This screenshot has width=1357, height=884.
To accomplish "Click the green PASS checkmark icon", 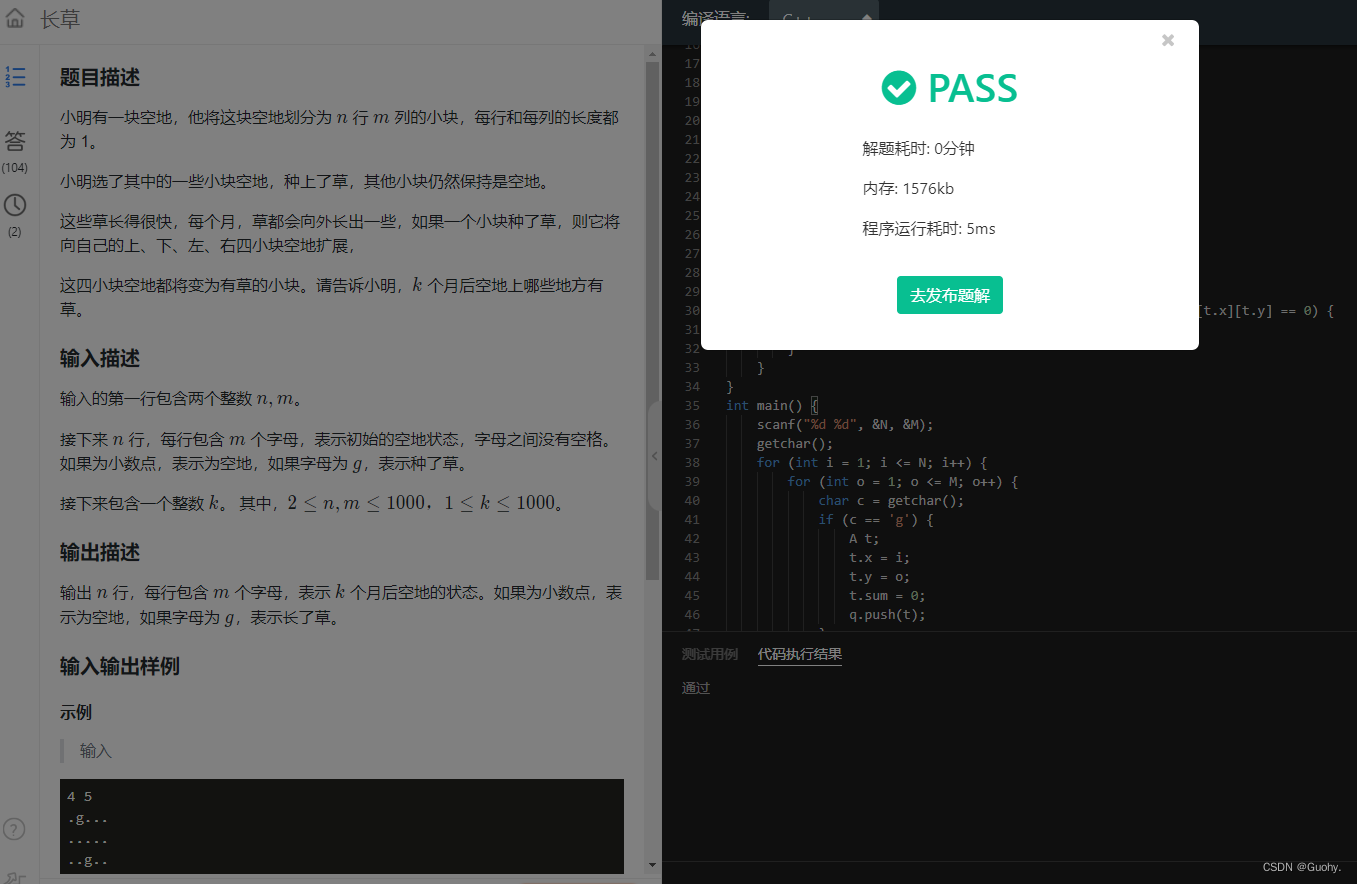I will (x=898, y=88).
